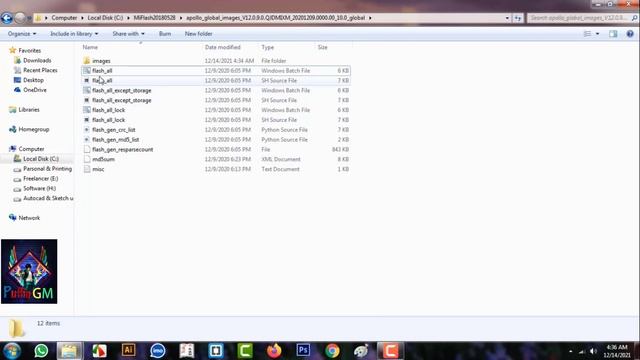The height and width of the screenshot is (360, 640).
Task: Click the volume icon in system tray
Action: click(x=593, y=351)
